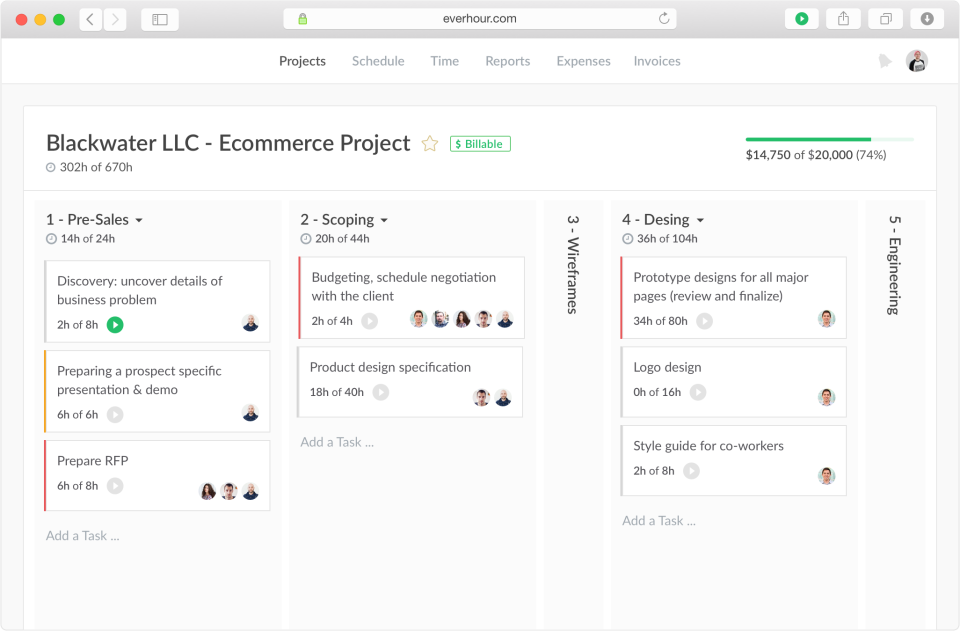960x631 pixels.
Task: Open the Reports tab
Action: tap(508, 61)
